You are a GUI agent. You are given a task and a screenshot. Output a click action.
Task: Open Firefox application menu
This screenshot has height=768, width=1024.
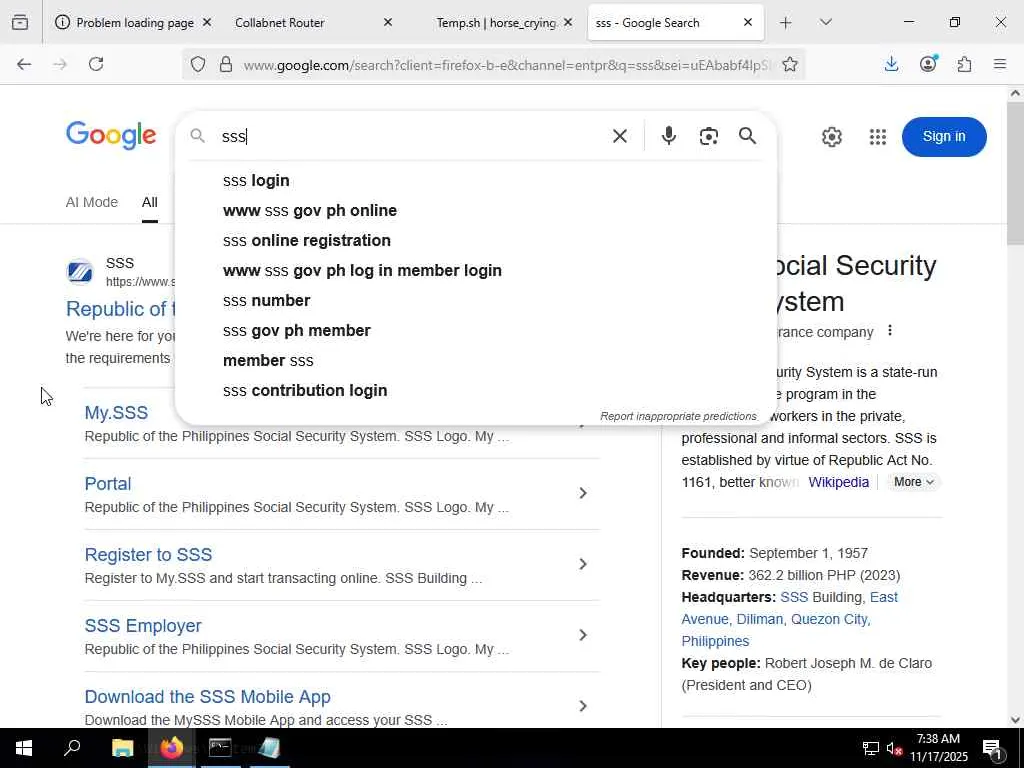[1000, 64]
